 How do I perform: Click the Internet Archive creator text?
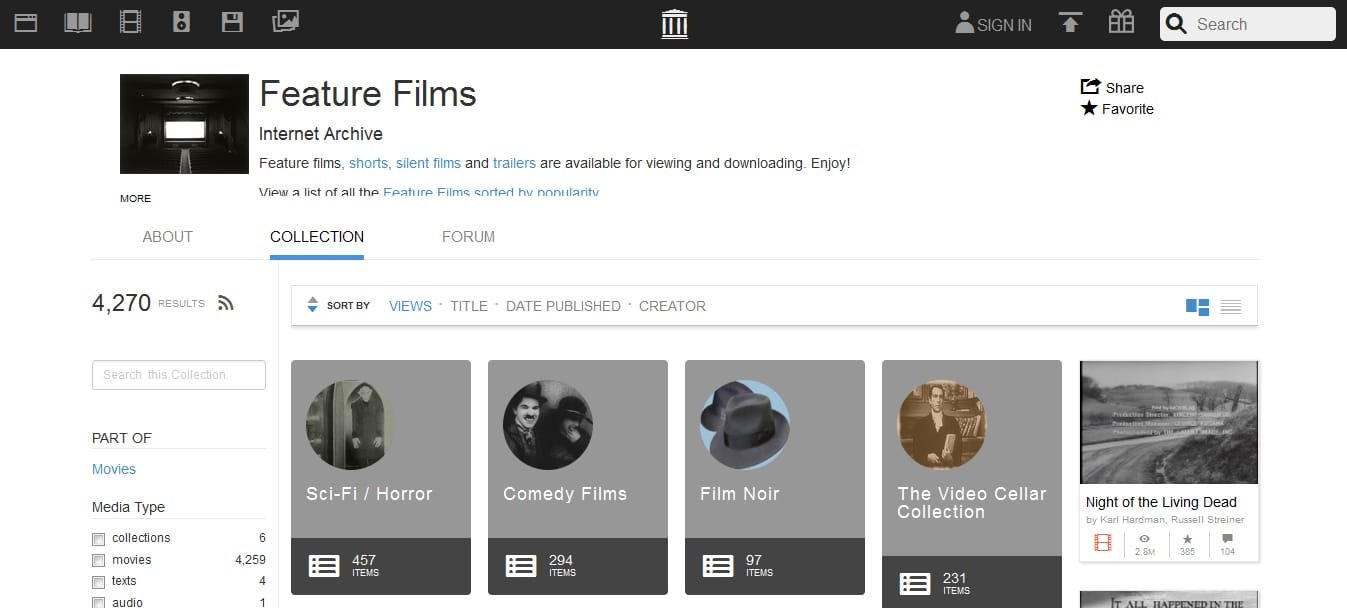(321, 134)
